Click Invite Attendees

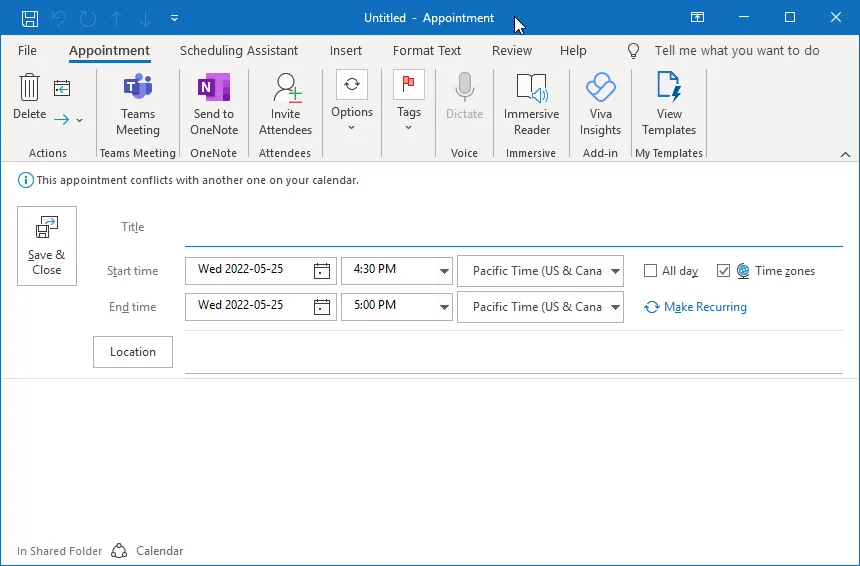pyautogui.click(x=285, y=104)
